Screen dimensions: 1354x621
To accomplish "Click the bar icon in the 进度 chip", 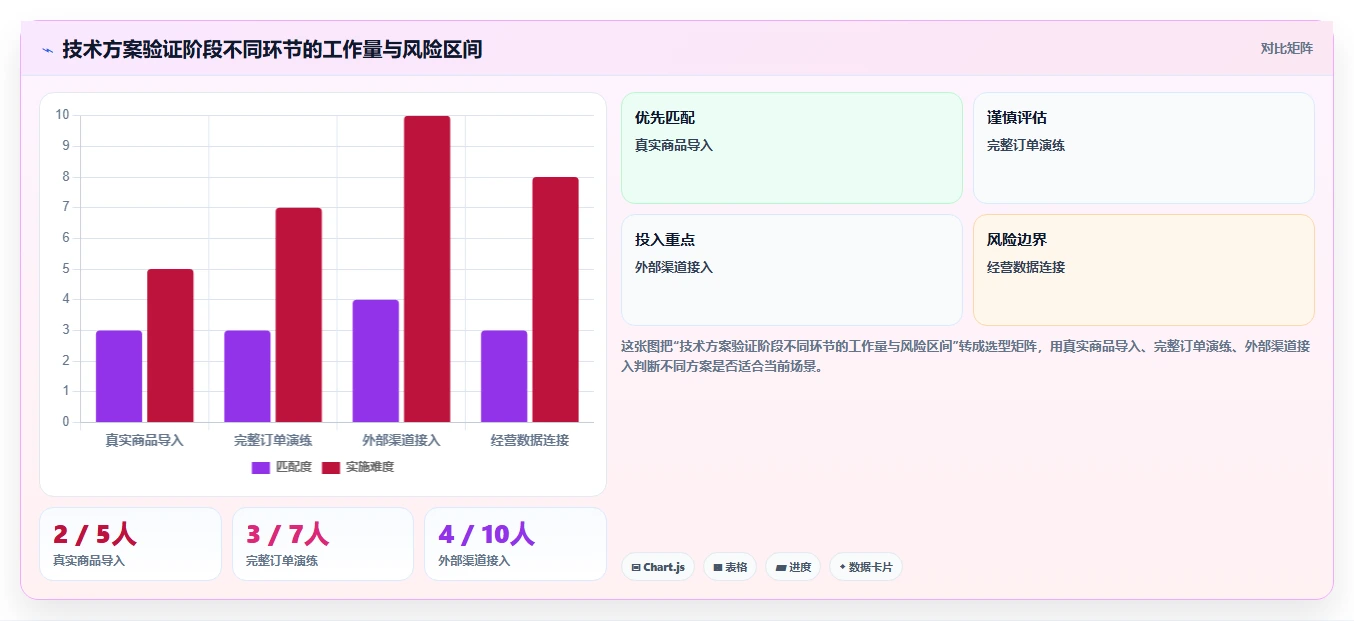I will coord(781,567).
